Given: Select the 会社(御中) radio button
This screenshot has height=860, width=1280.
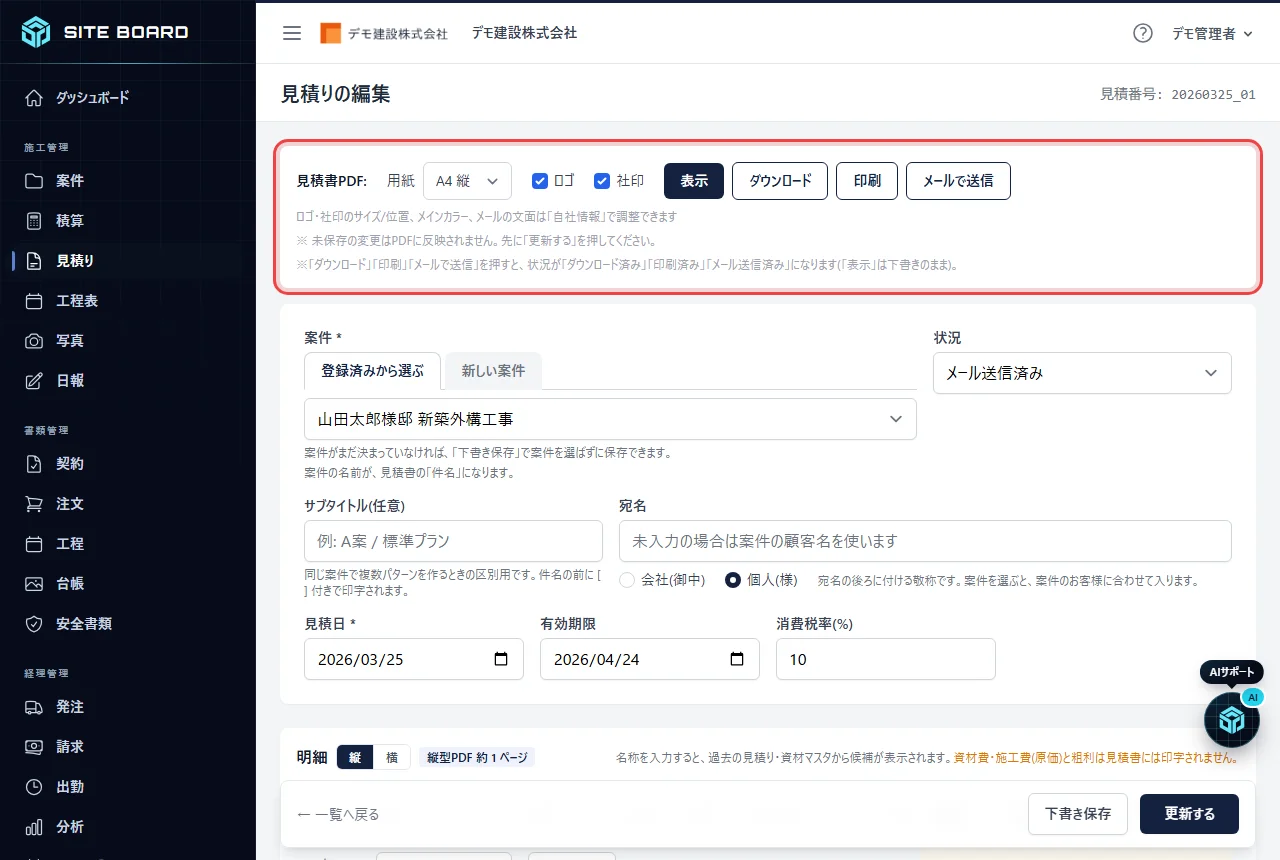Looking at the screenshot, I should 628,580.
